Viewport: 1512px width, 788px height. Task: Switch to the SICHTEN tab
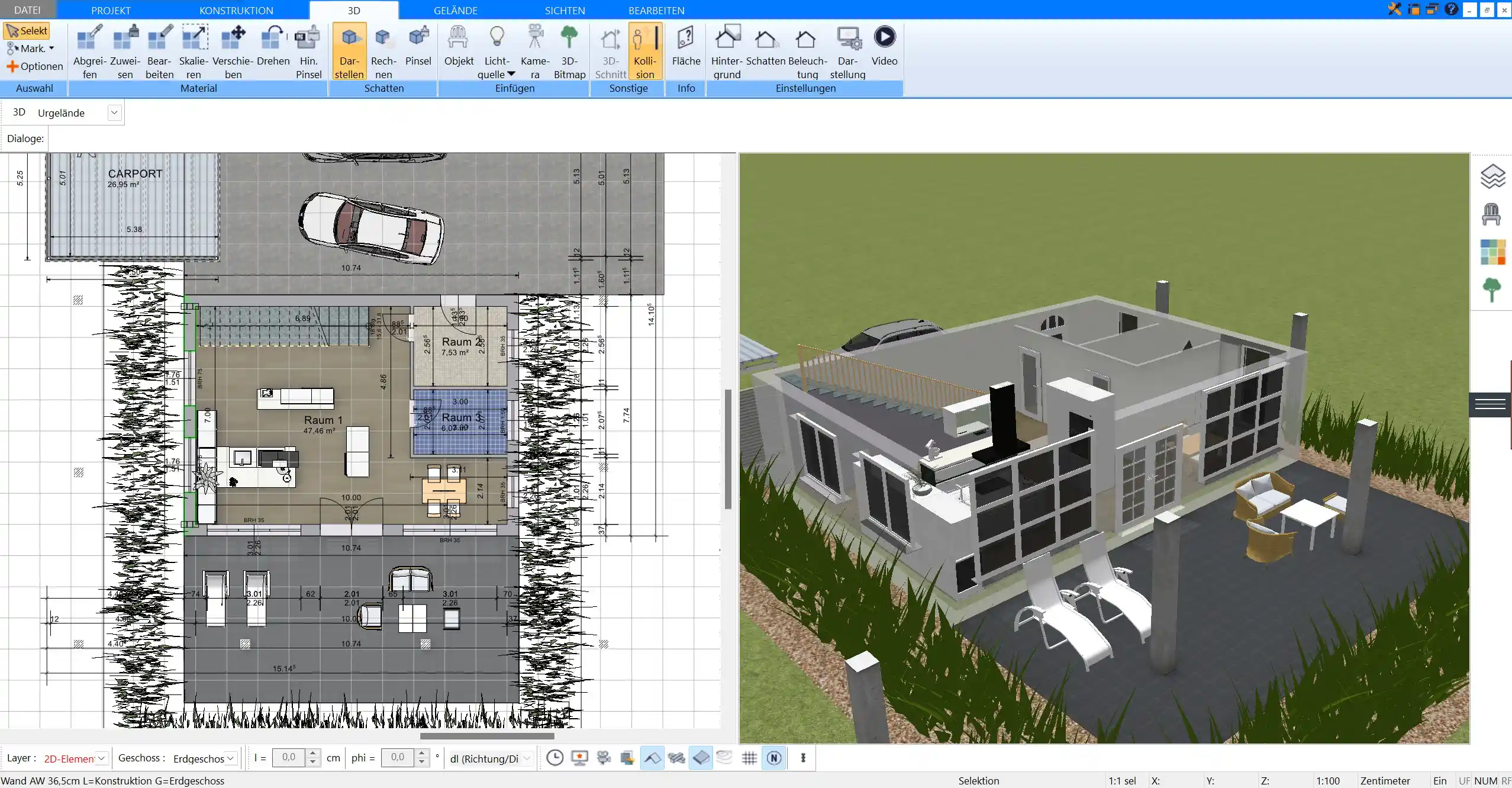point(565,10)
